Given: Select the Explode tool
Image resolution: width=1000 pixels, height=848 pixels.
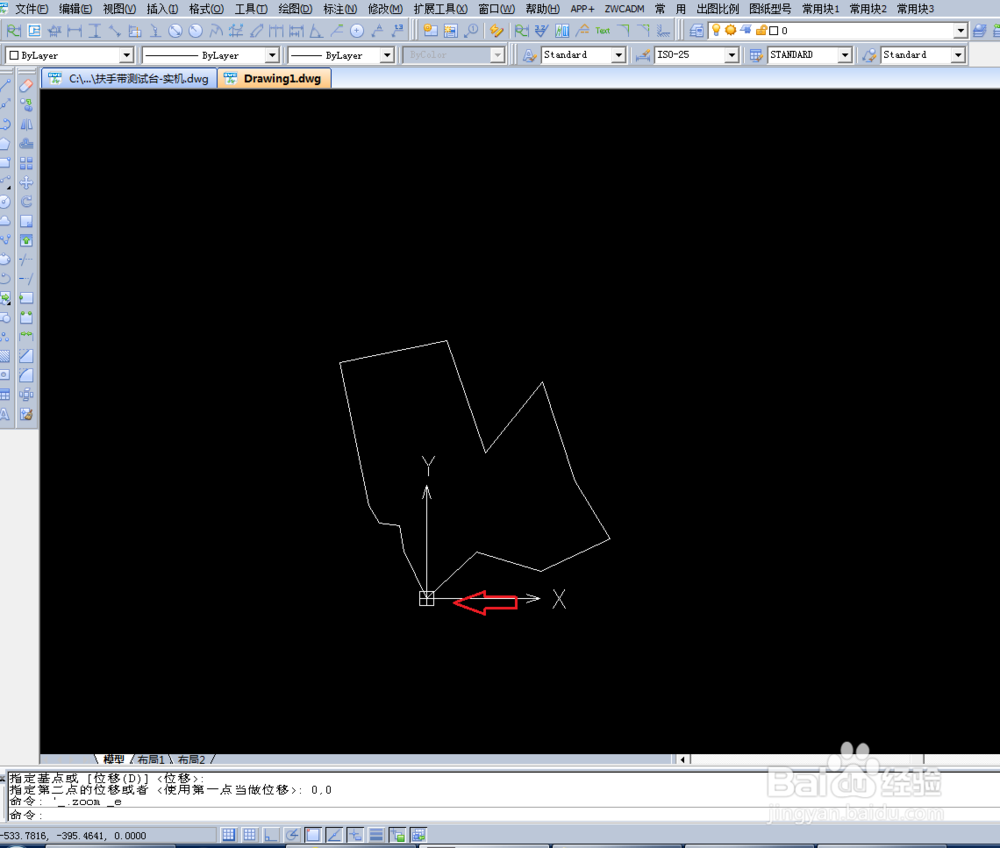Looking at the screenshot, I should 26,395.
